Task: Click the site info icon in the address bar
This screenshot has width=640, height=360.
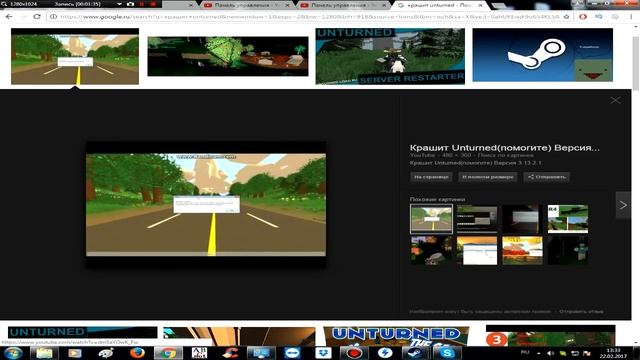Action: coord(53,17)
